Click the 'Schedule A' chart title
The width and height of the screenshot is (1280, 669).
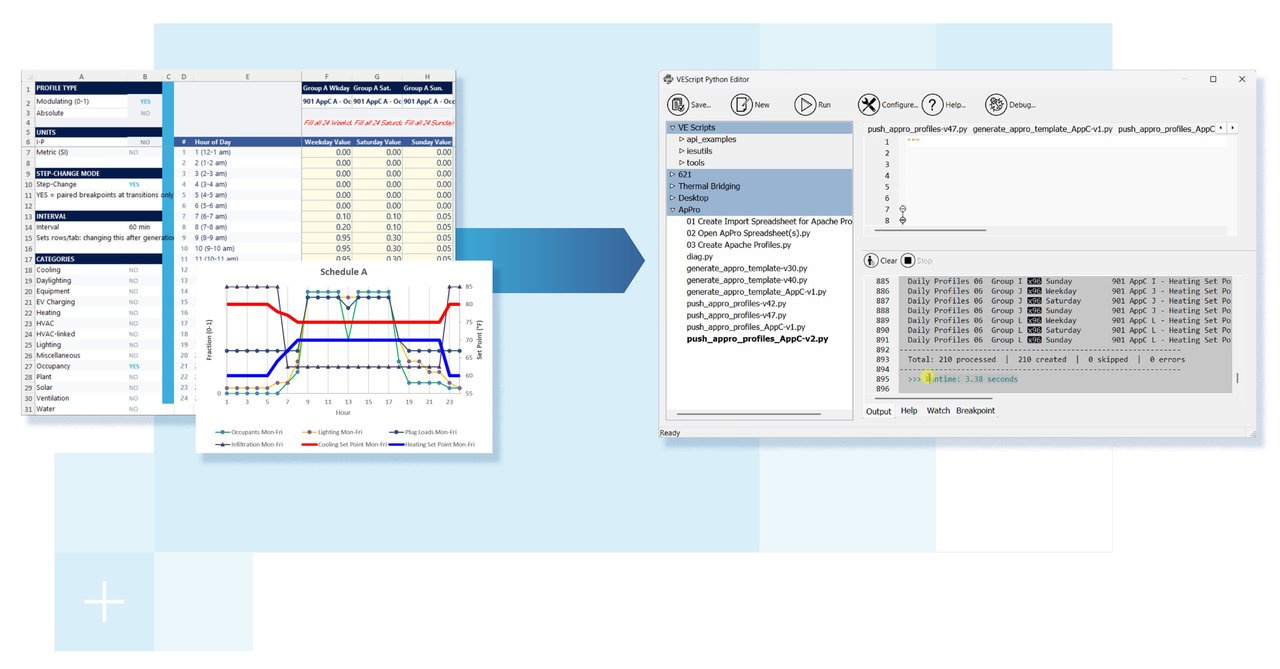coord(343,272)
